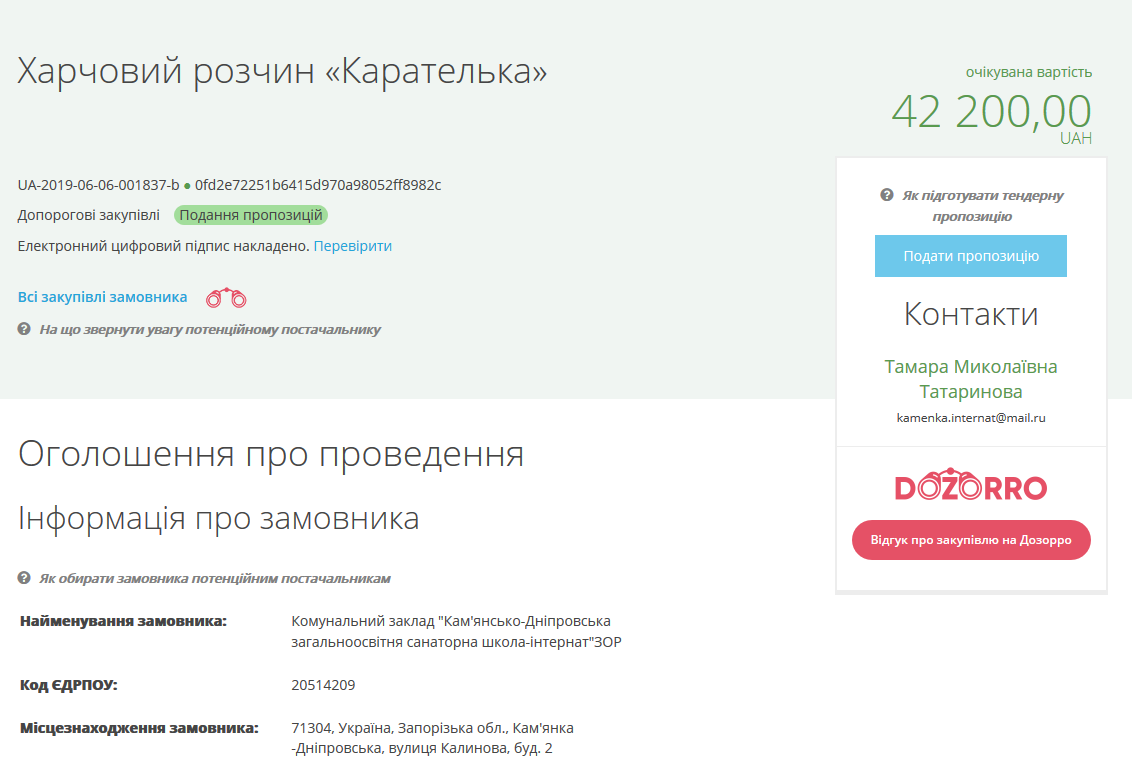This screenshot has width=1132, height=776.
Task: Click green dot after the tender ID
Action: (x=187, y=186)
